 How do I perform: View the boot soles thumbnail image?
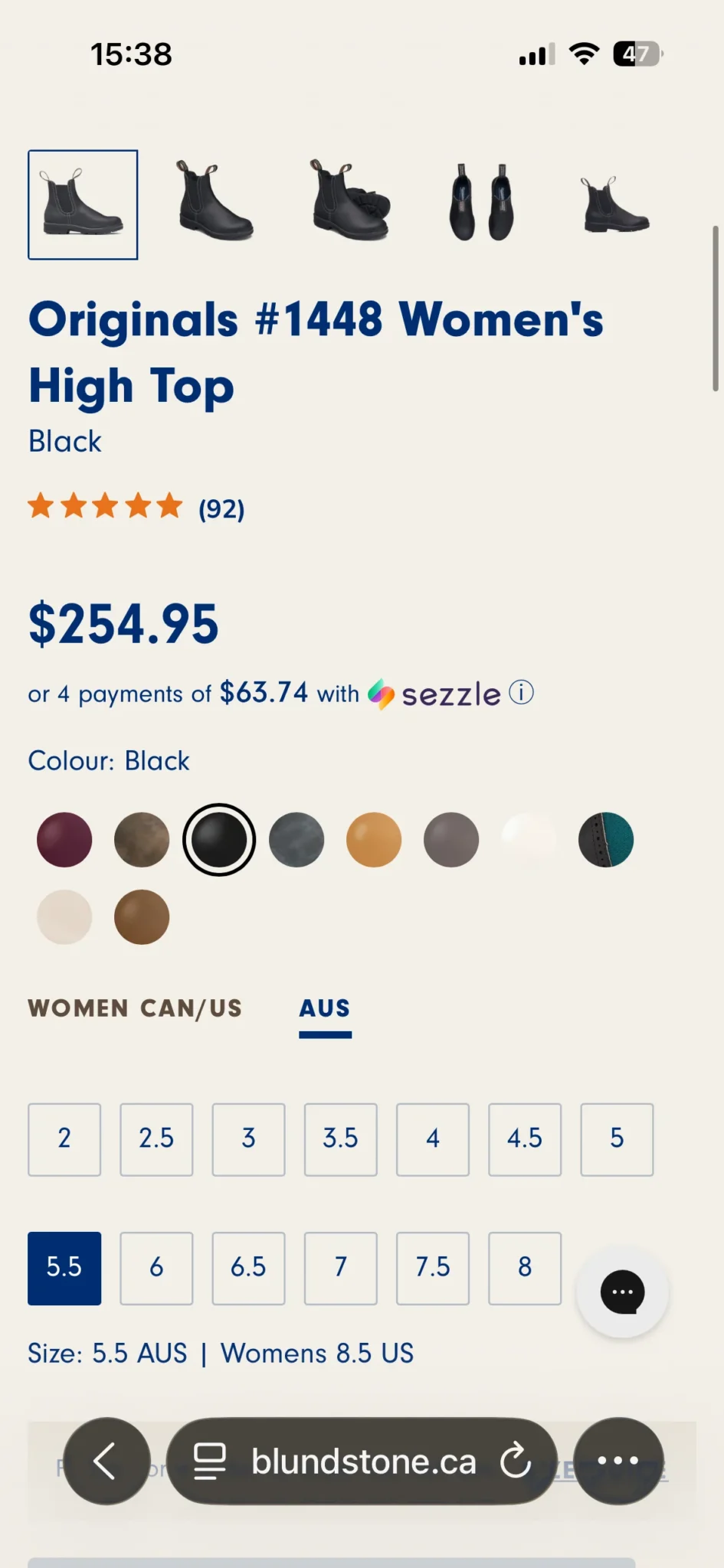pyautogui.click(x=481, y=203)
